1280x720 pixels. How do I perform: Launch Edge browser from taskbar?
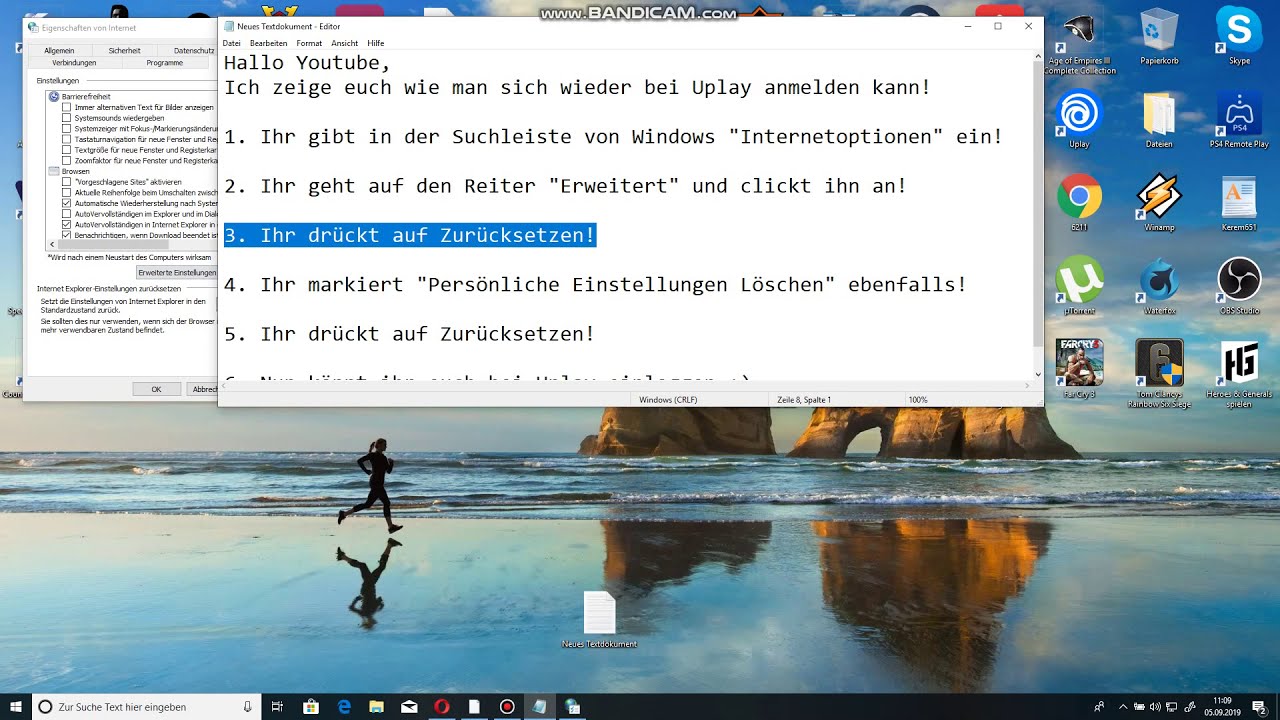coord(344,706)
